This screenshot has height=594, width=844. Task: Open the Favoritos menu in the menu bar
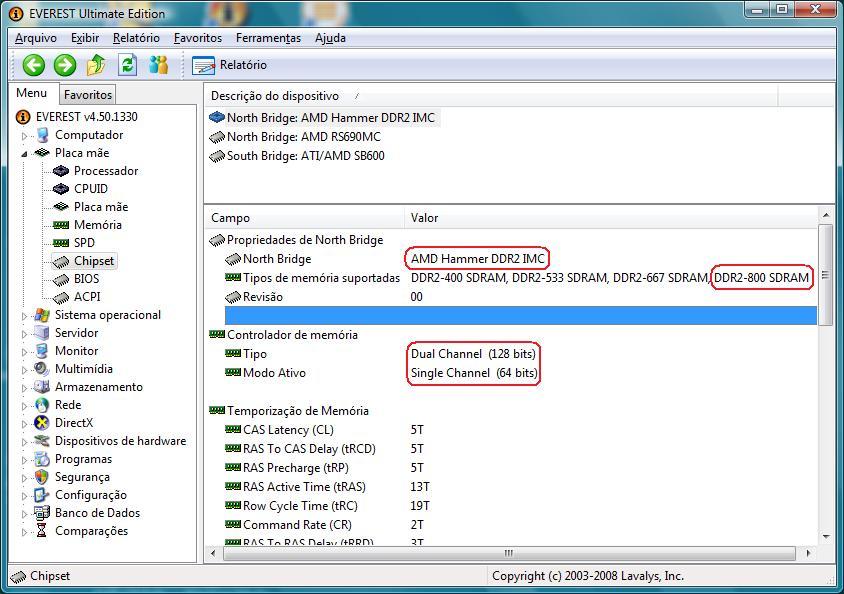click(198, 38)
